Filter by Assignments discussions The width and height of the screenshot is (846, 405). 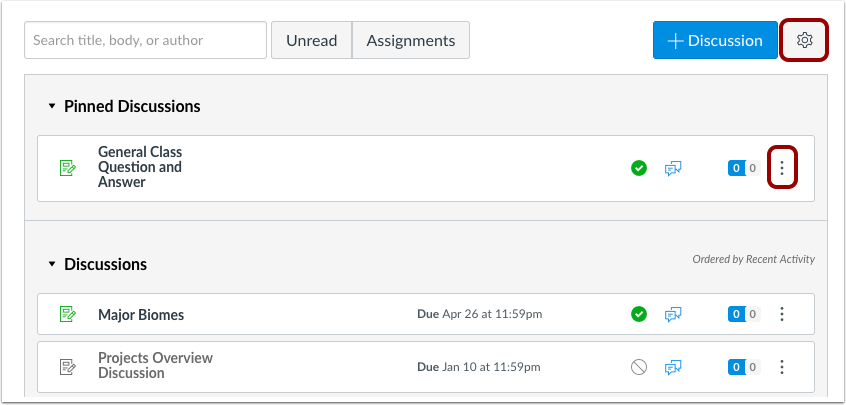click(410, 41)
